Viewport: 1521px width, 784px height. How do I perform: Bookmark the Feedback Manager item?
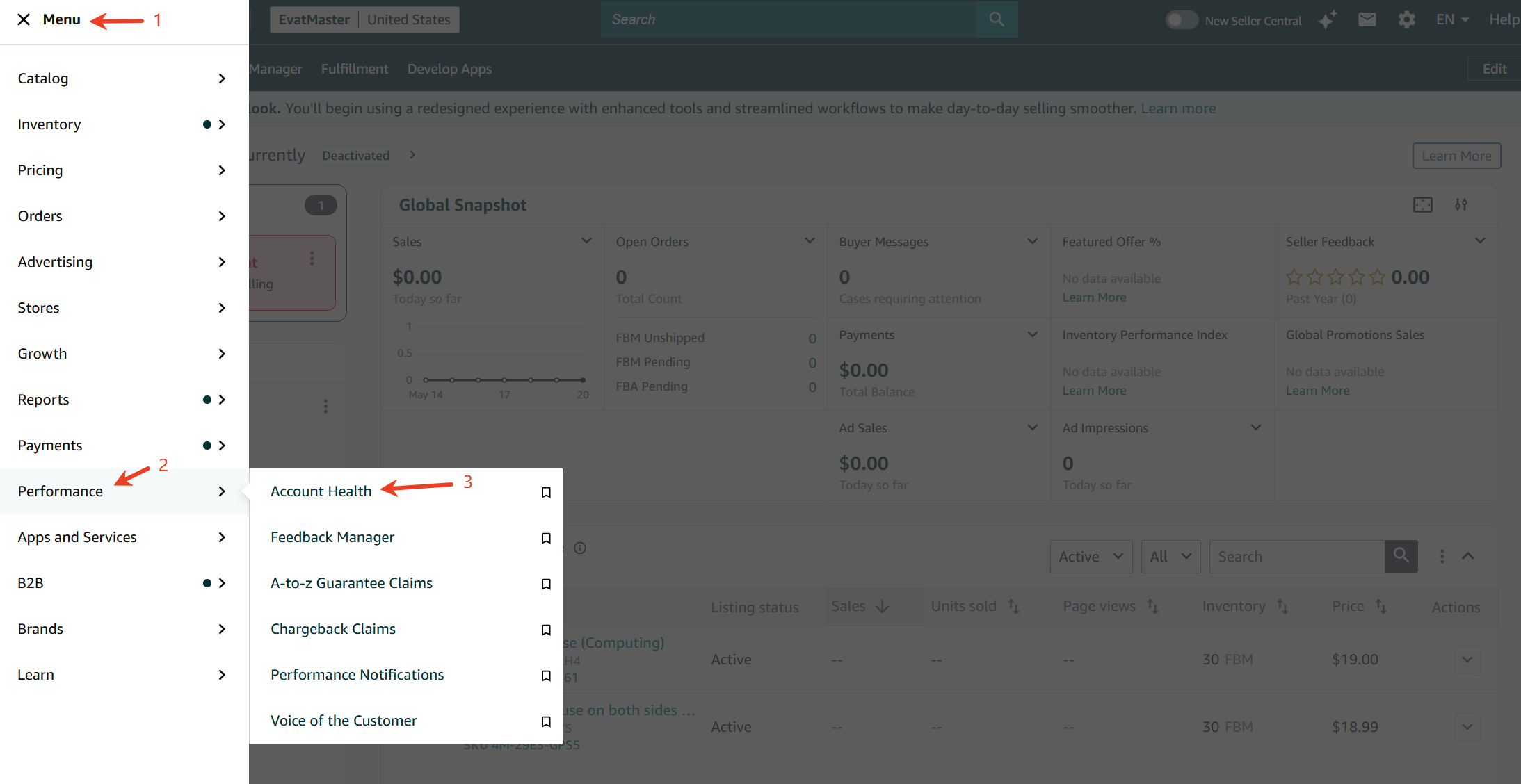(546, 538)
